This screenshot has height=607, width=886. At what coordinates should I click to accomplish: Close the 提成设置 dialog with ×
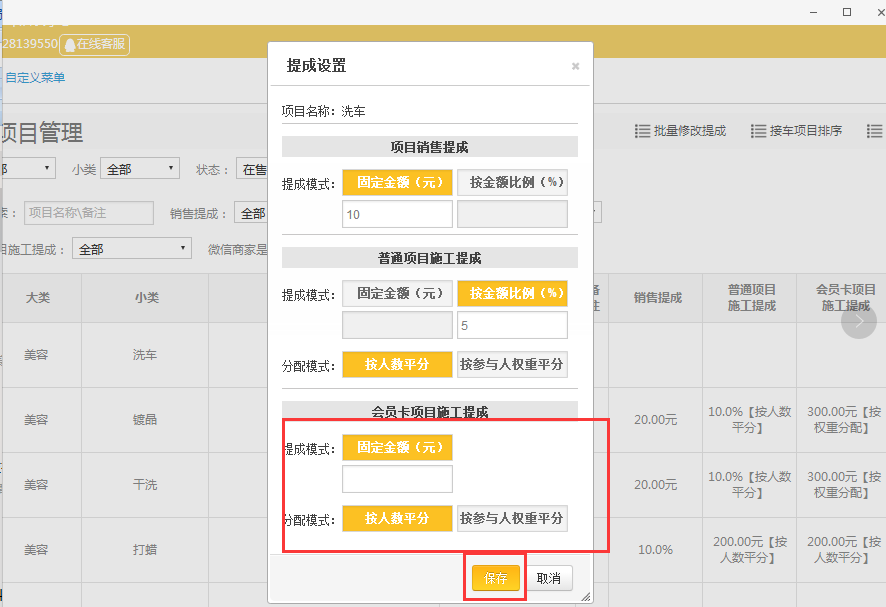pyautogui.click(x=575, y=66)
